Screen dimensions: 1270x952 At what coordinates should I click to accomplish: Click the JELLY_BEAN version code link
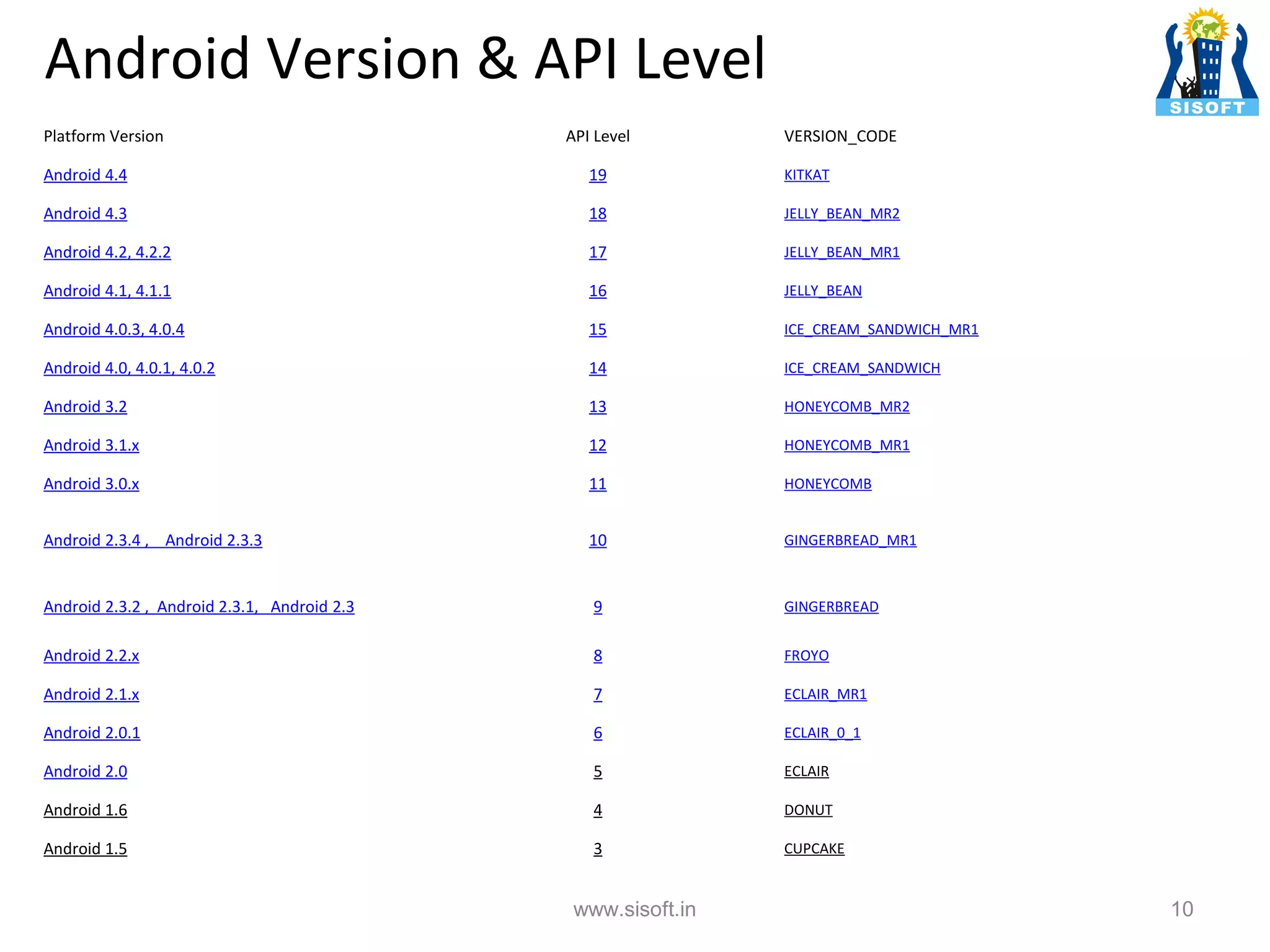[823, 291]
